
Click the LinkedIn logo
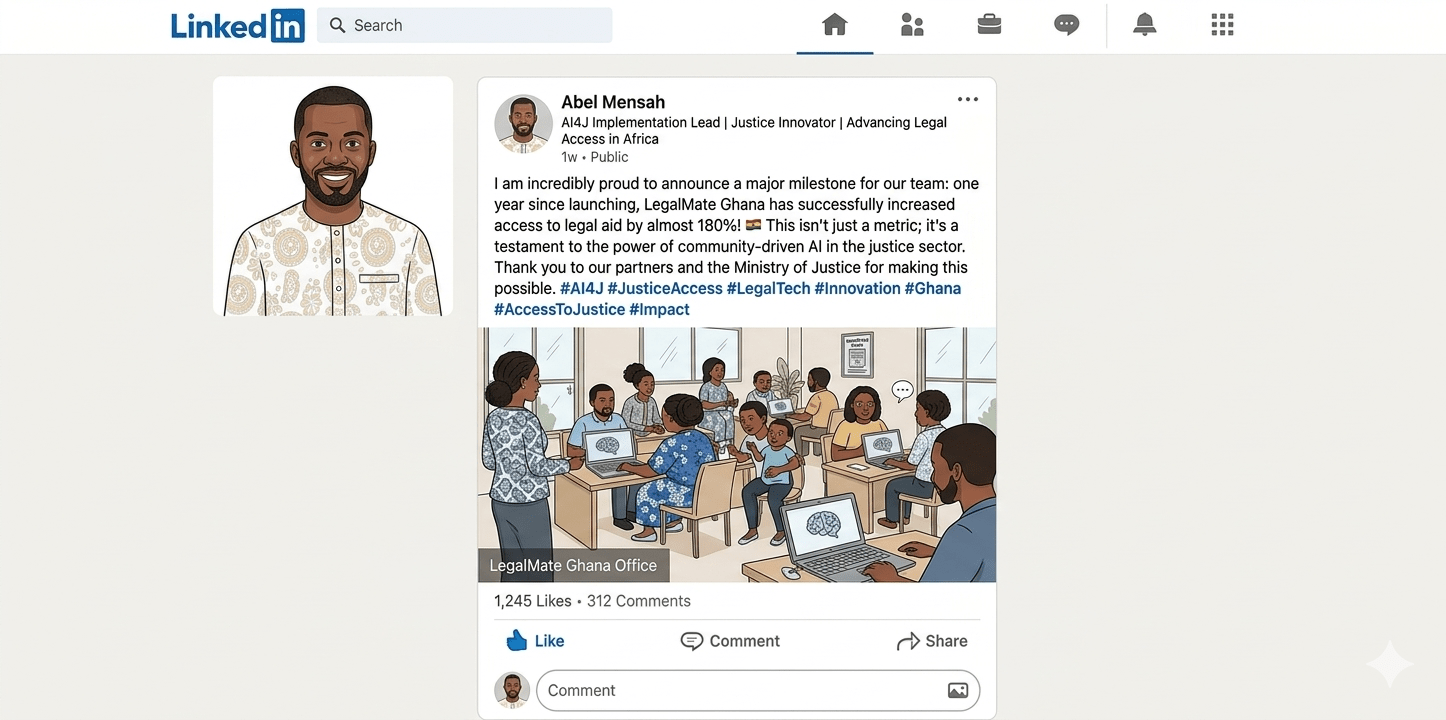(237, 25)
